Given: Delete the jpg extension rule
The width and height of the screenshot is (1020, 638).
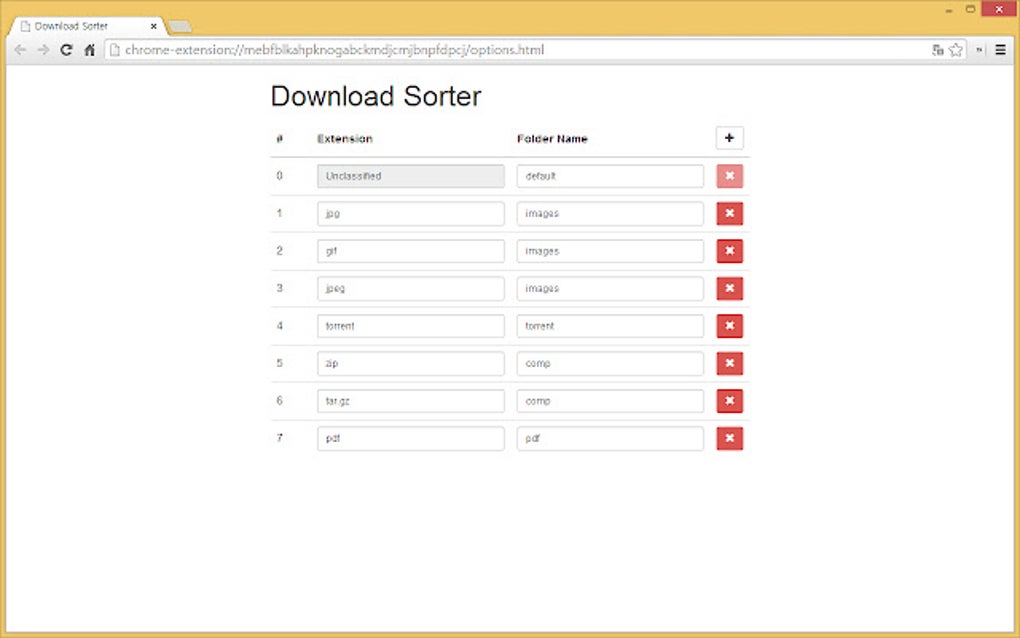Looking at the screenshot, I should [x=730, y=213].
